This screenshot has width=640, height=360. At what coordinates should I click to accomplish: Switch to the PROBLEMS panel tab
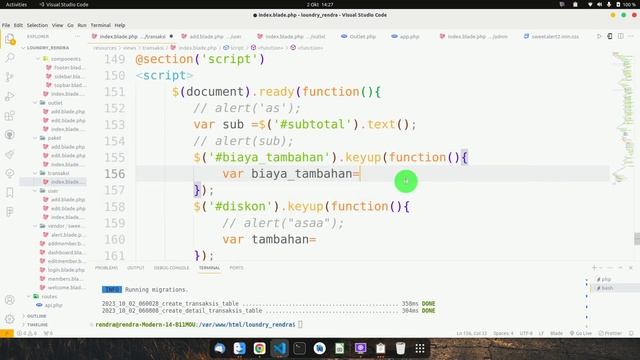(106, 268)
